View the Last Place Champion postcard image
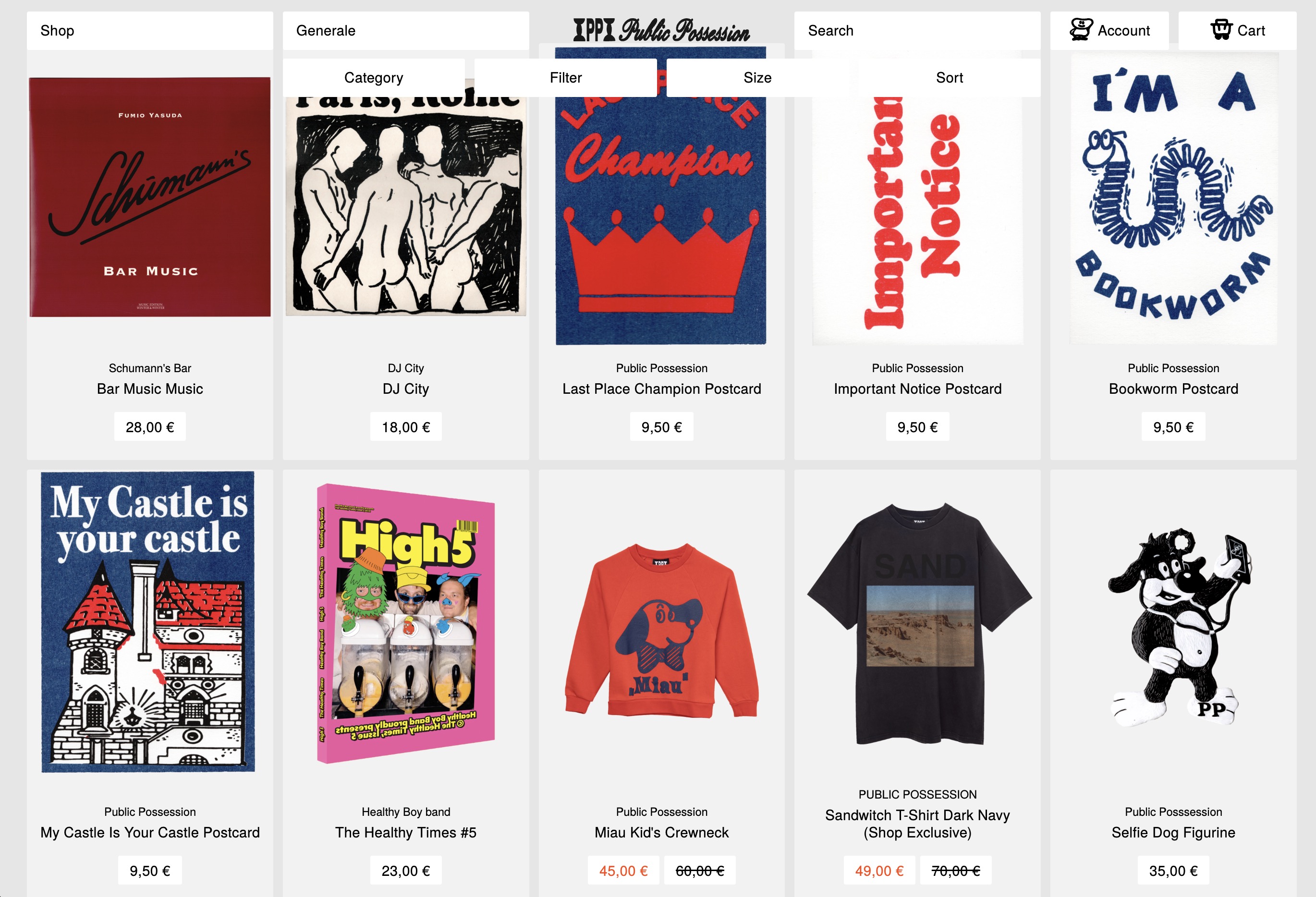1316x897 pixels. (661, 196)
